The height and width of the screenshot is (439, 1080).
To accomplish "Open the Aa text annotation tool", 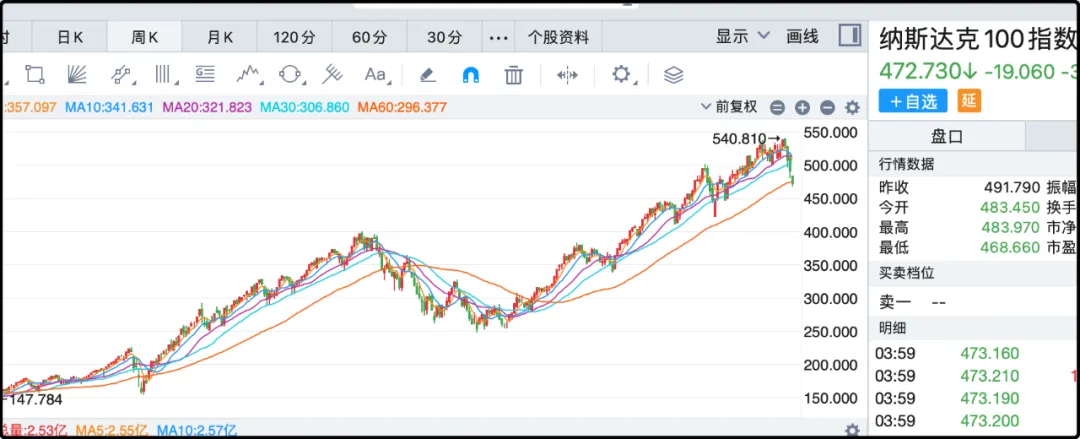I will (x=375, y=74).
